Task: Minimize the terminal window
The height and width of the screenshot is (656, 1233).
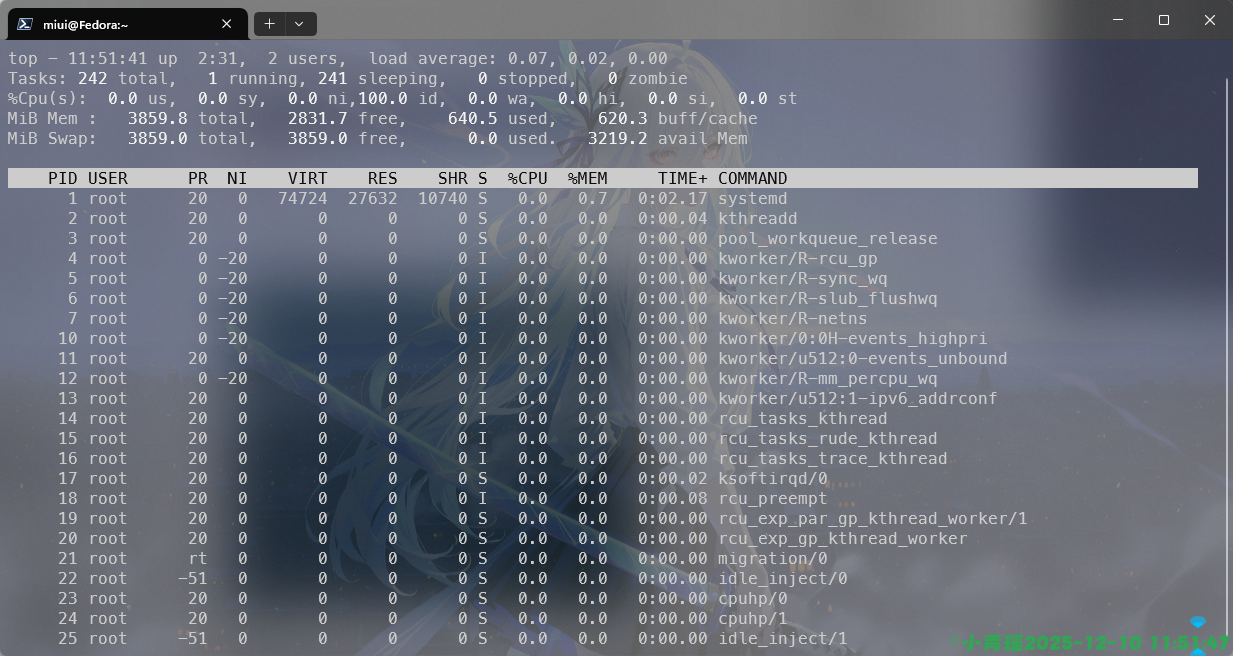Action: pos(1118,20)
